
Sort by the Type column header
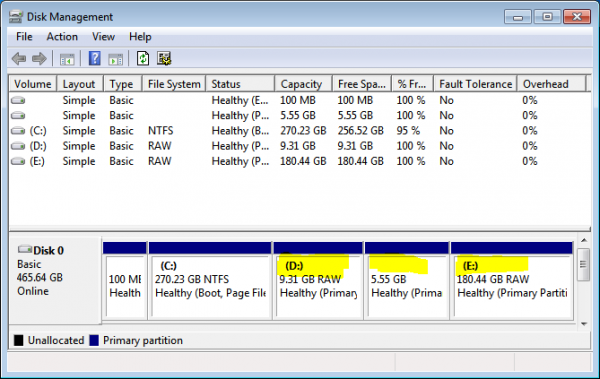pos(123,84)
